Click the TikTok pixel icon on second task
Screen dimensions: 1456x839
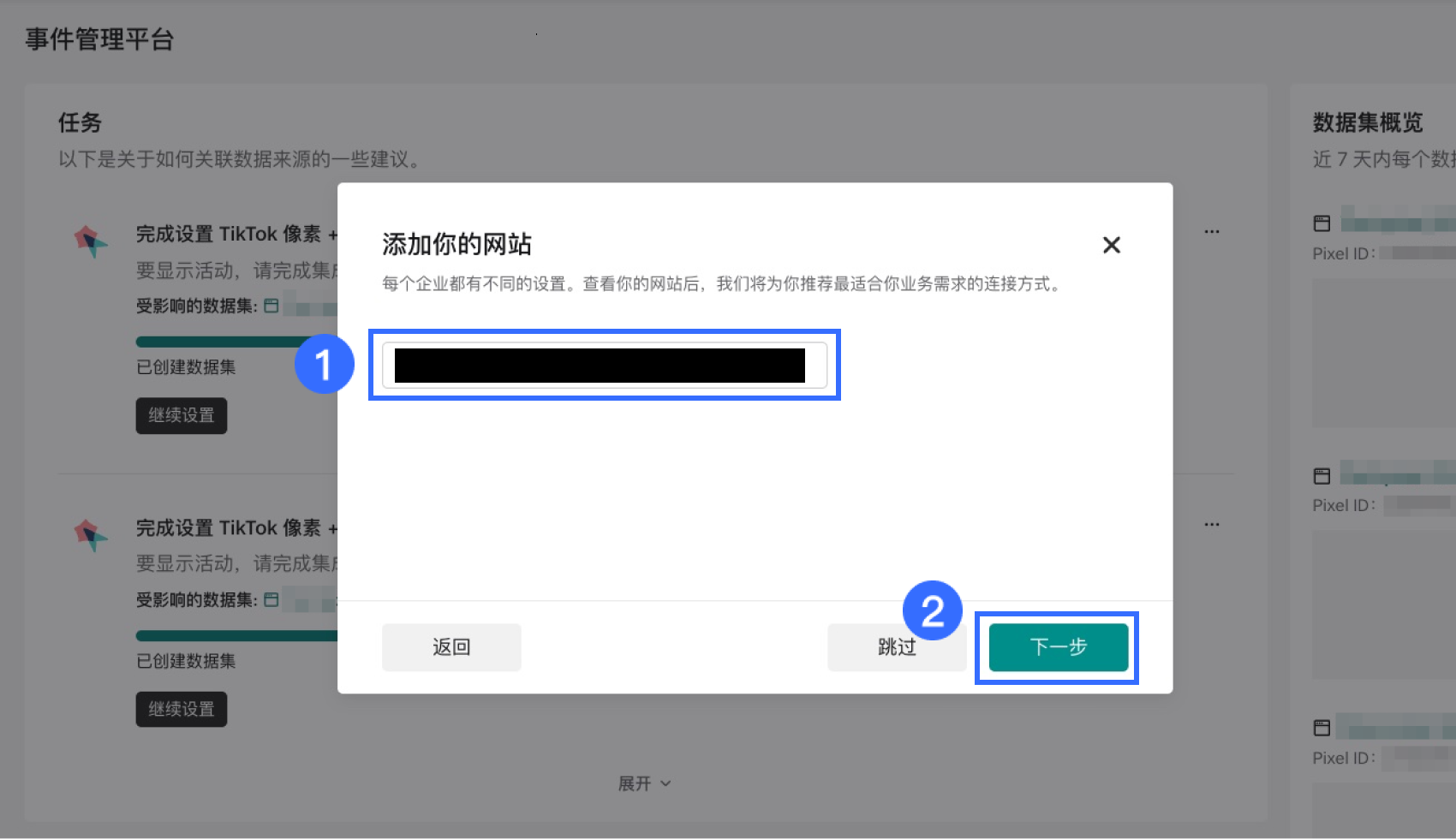(x=89, y=535)
